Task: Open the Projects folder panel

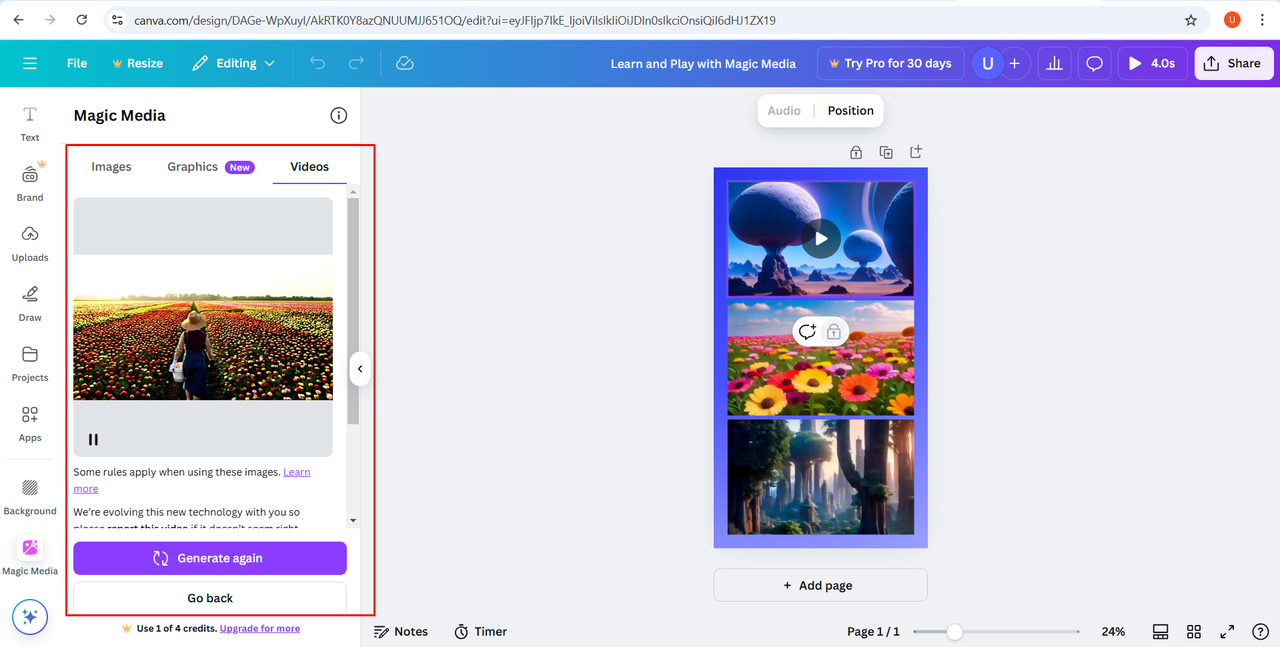Action: point(30,362)
